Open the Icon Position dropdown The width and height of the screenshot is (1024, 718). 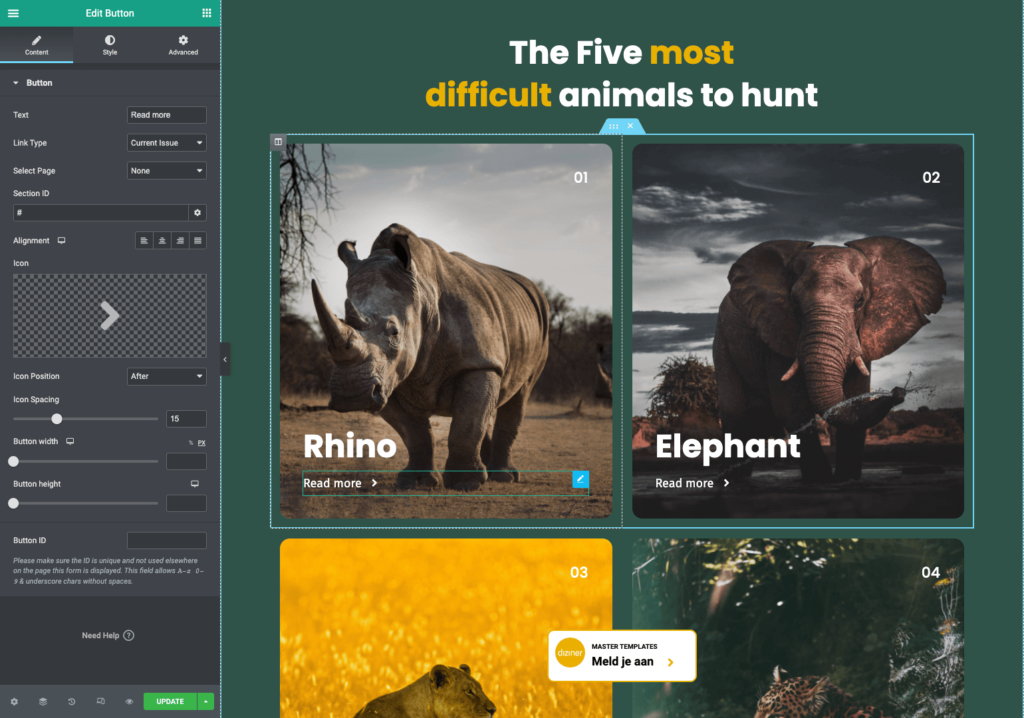pyautogui.click(x=166, y=376)
